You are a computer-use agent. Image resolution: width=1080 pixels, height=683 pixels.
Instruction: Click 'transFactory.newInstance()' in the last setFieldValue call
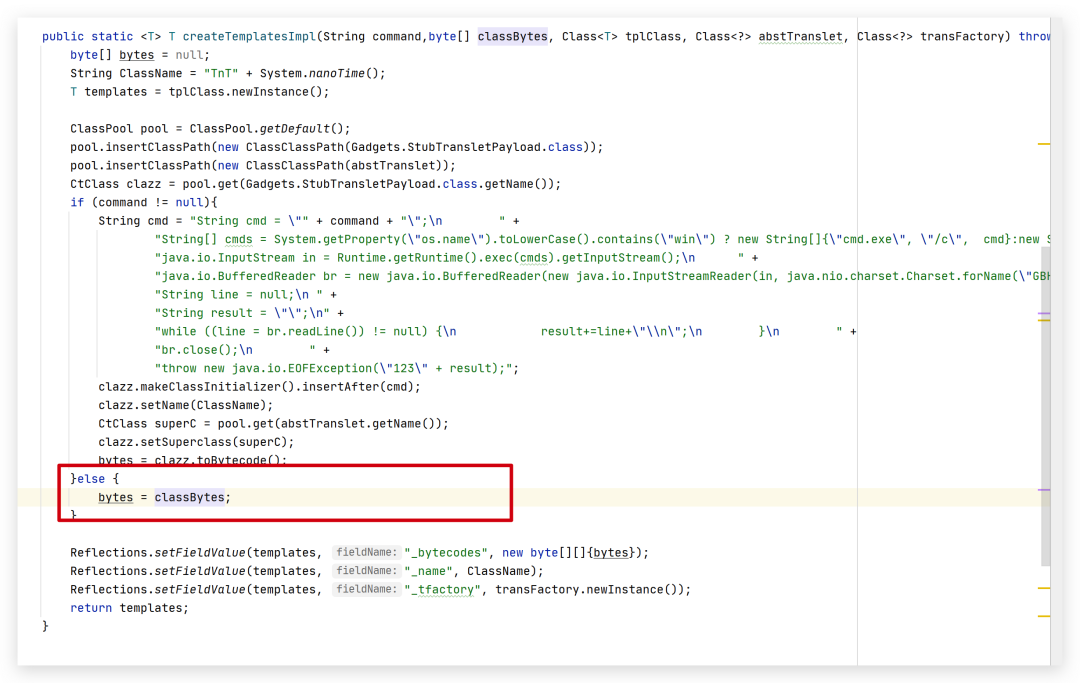point(586,590)
